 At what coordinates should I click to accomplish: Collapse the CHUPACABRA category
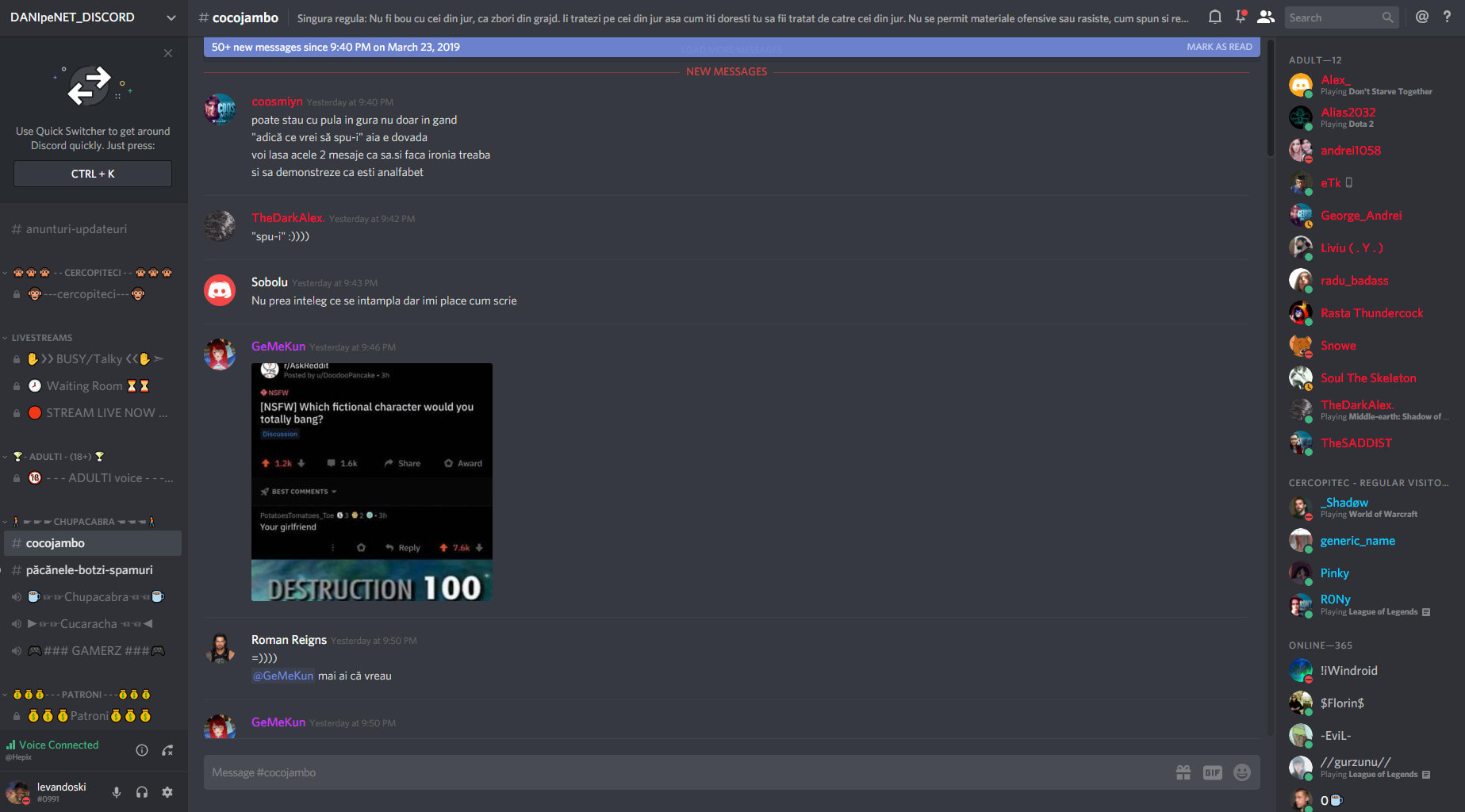[79, 522]
